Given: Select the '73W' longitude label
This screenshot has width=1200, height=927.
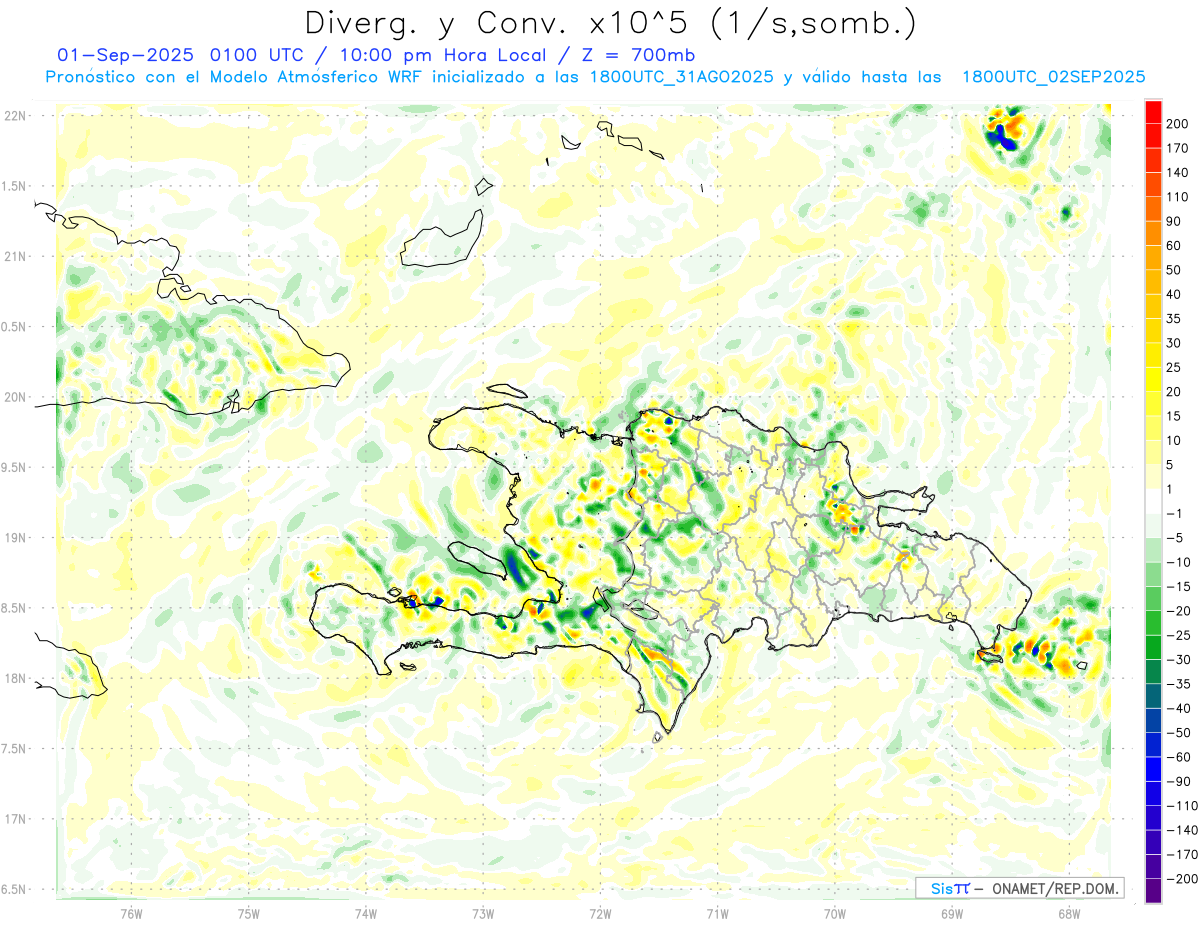Looking at the screenshot, I should [x=483, y=913].
